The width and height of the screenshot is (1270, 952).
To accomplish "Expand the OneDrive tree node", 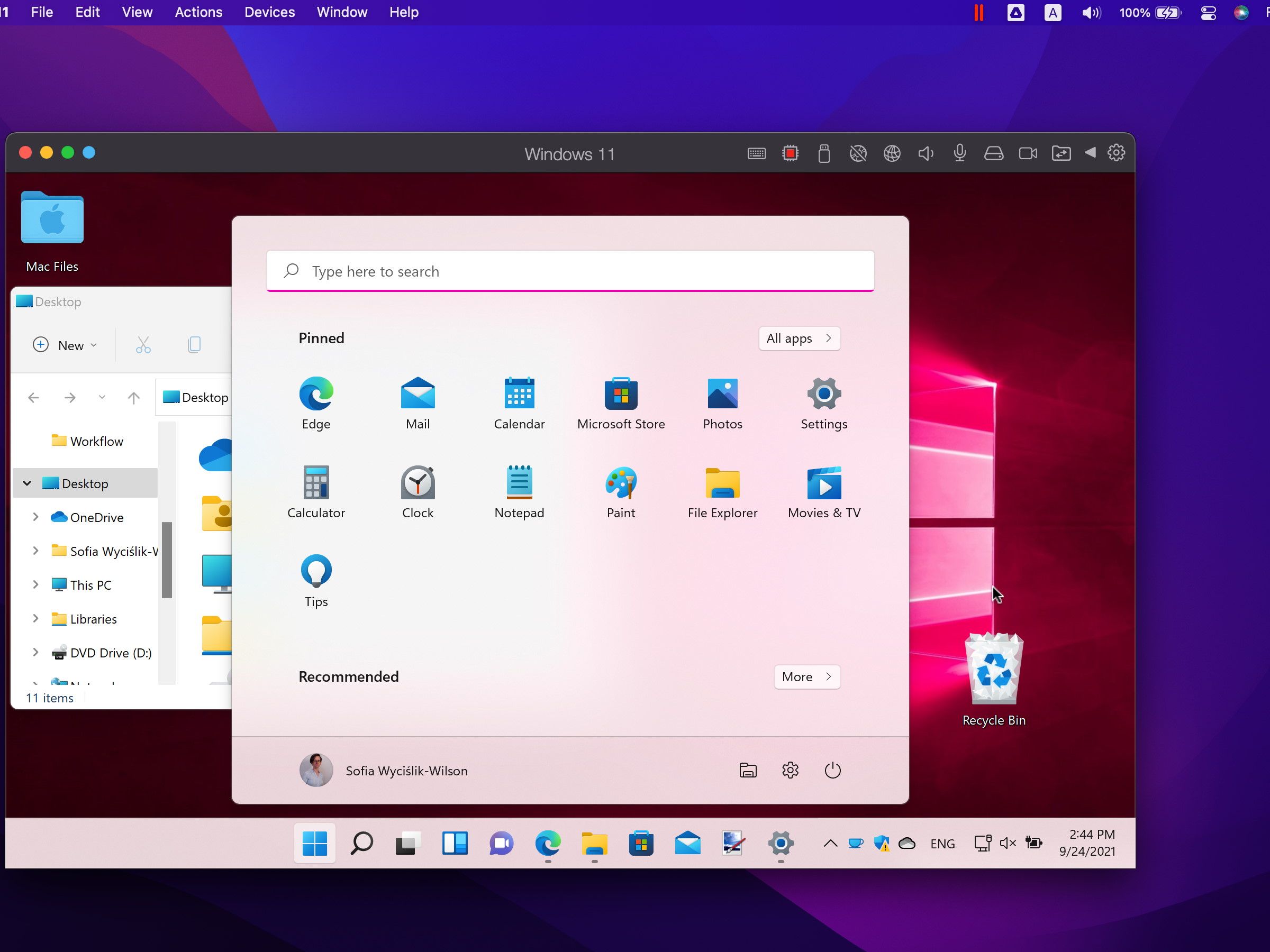I will pos(35,517).
